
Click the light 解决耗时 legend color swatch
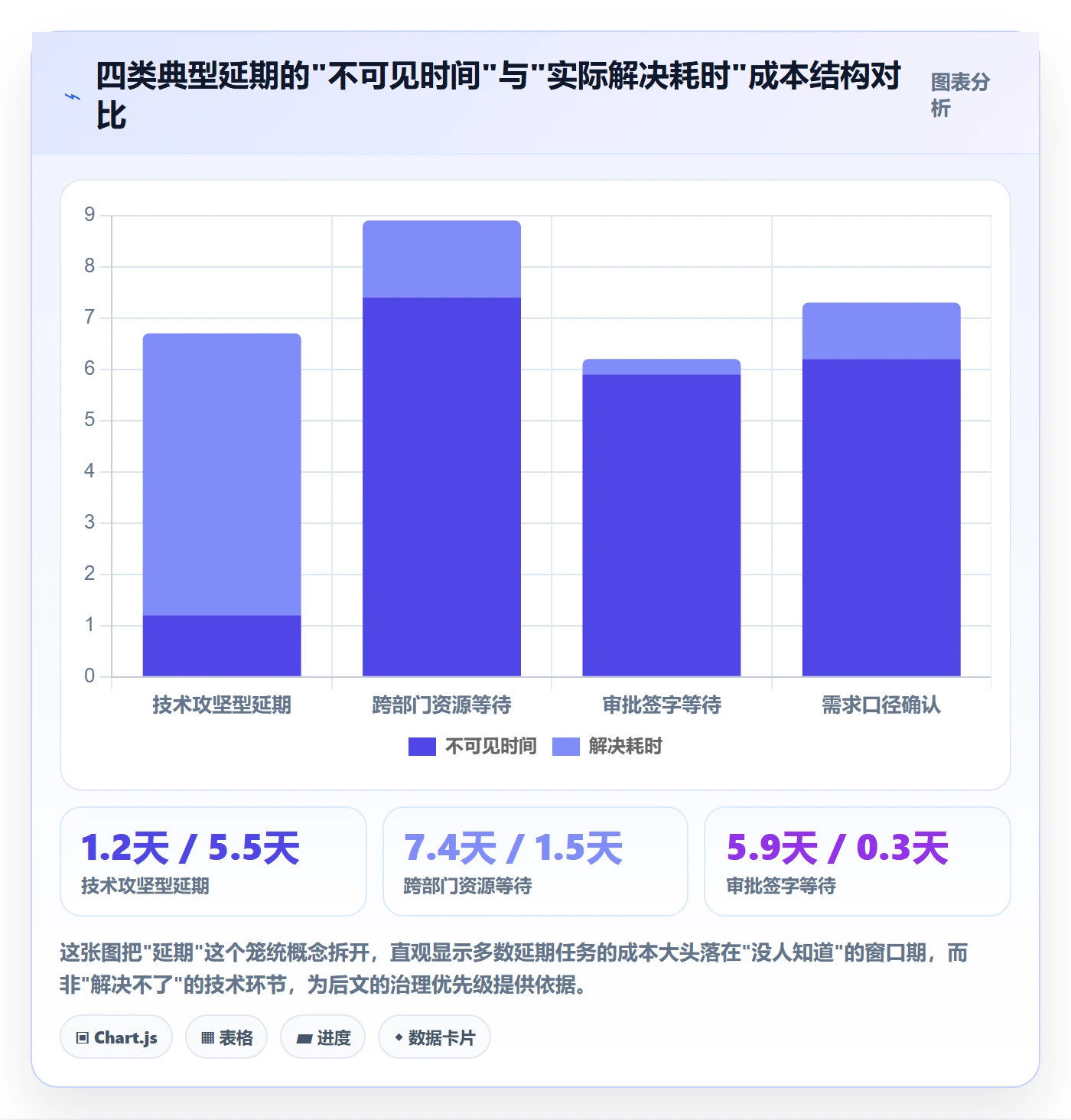point(566,747)
